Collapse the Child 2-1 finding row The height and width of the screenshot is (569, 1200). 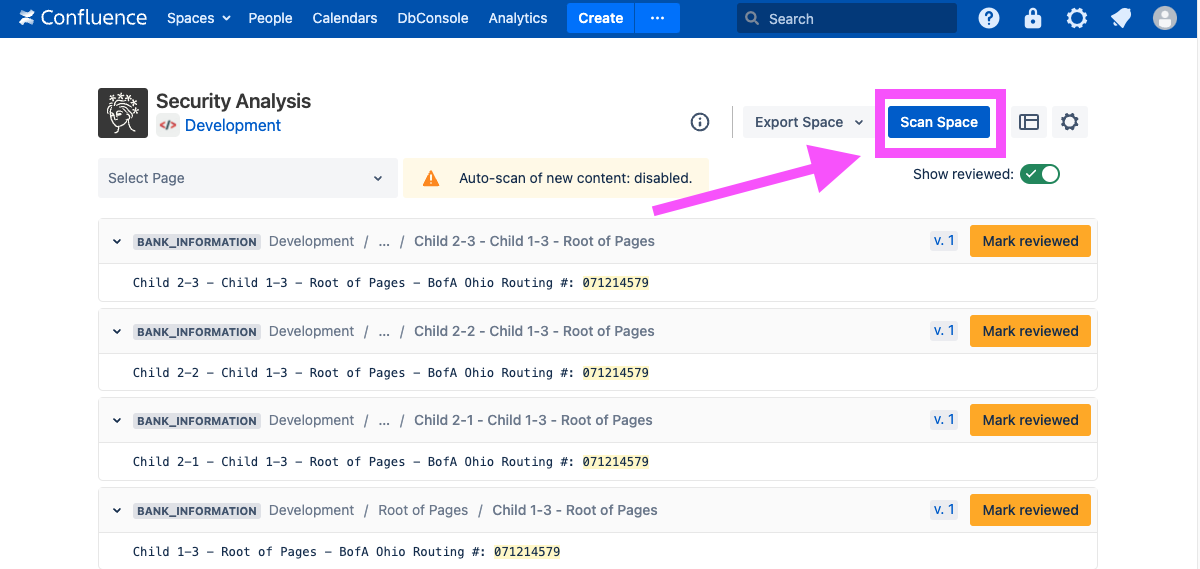point(117,421)
